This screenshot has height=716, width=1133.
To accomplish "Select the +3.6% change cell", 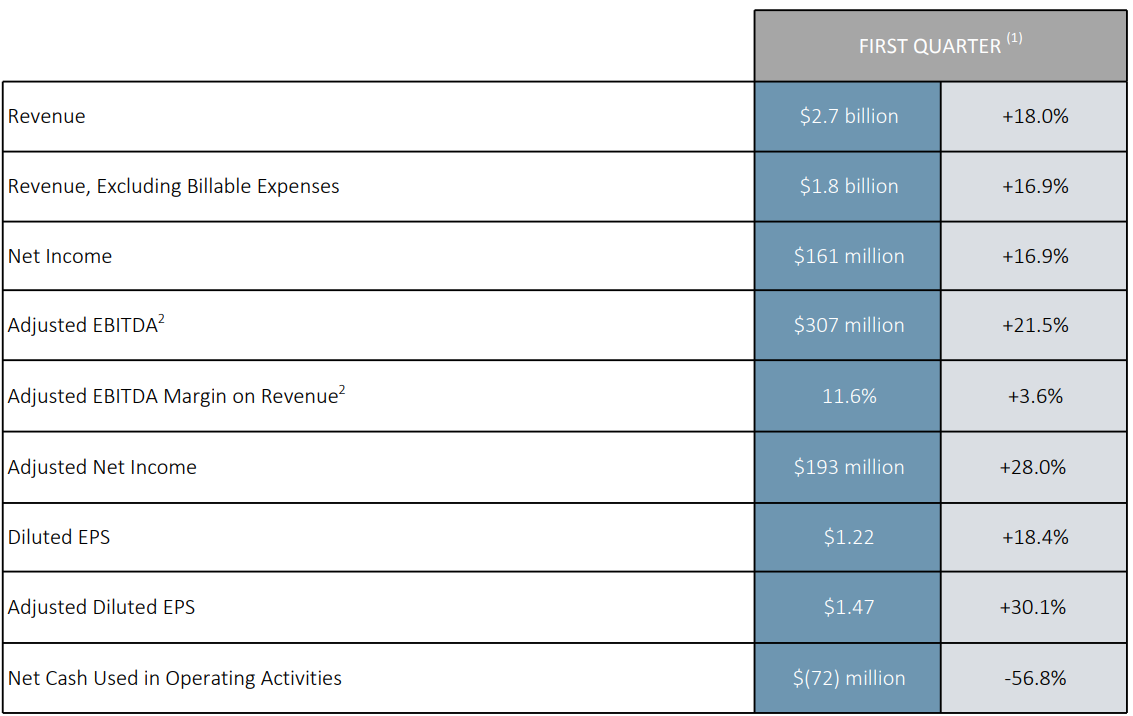I will click(x=1035, y=396).
